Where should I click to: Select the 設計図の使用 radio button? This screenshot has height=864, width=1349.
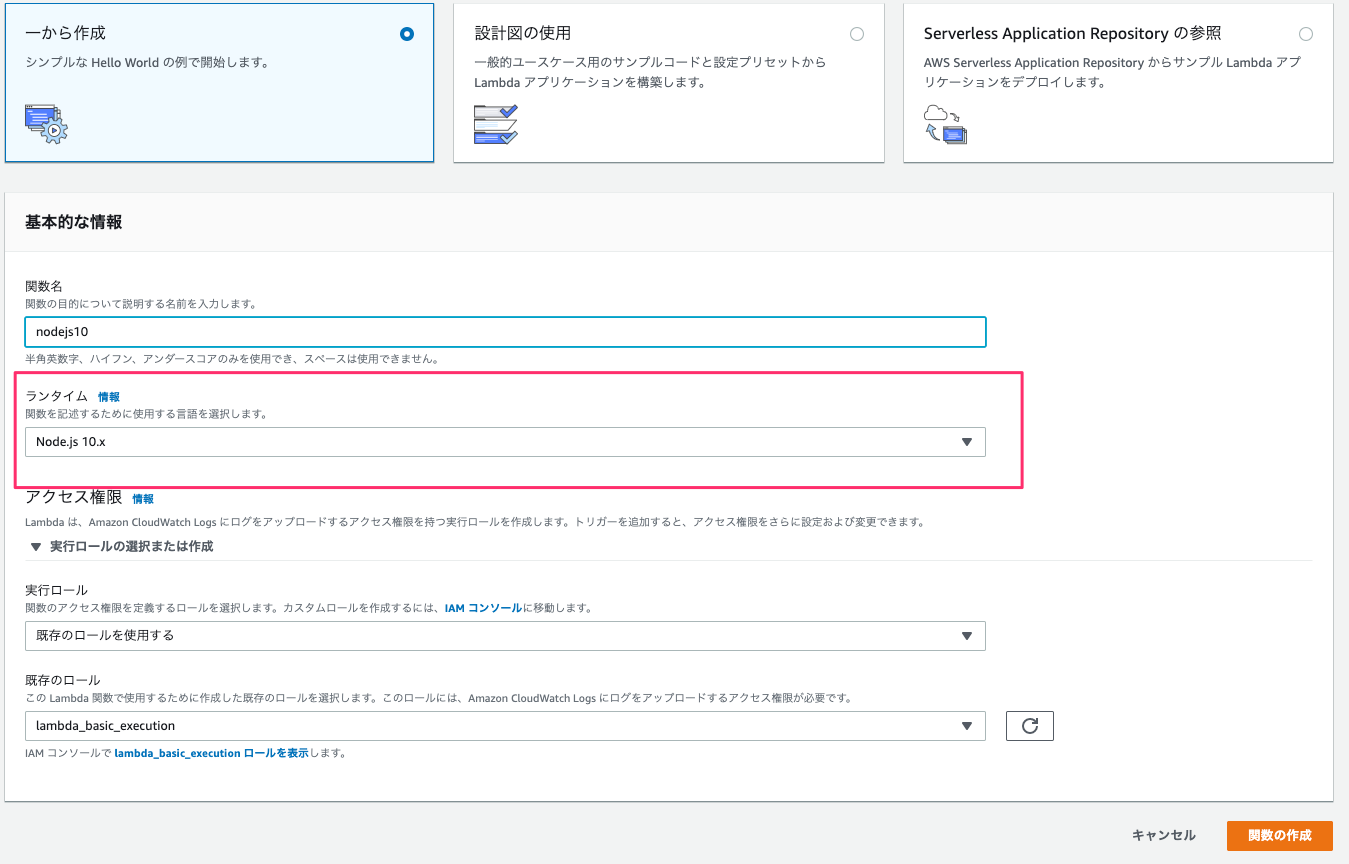click(x=856, y=33)
